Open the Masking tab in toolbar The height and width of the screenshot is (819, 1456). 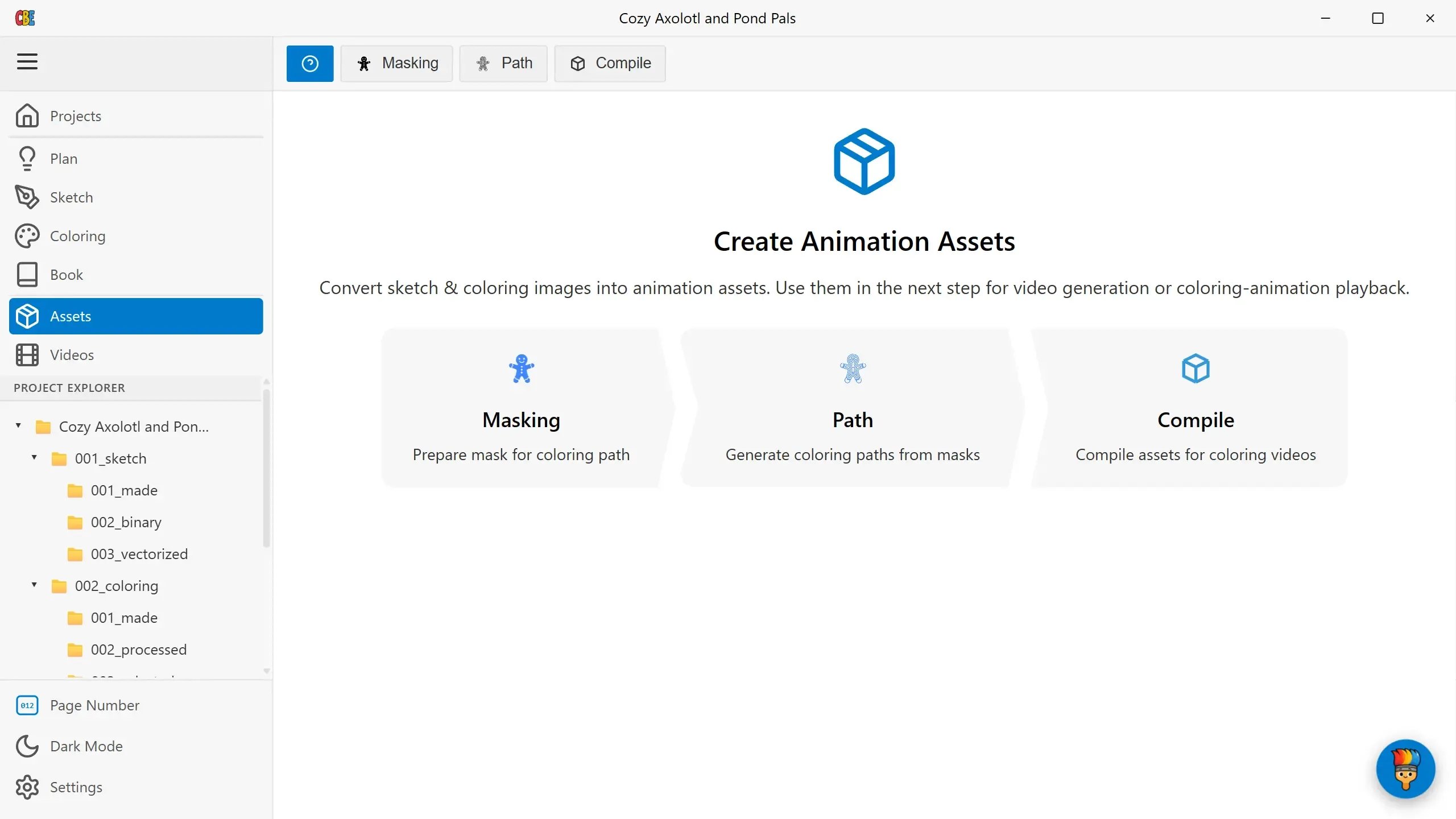tap(397, 64)
